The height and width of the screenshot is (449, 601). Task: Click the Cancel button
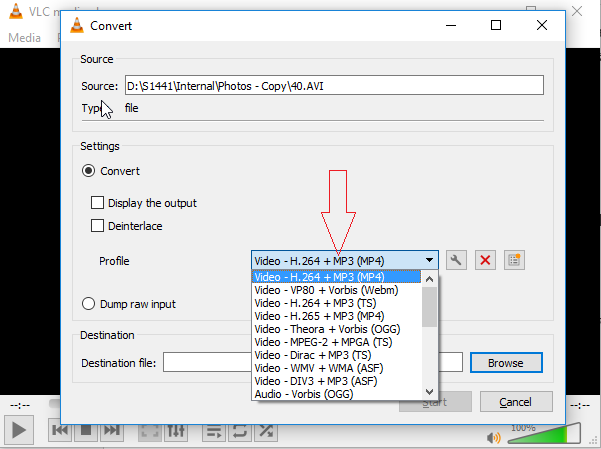[x=516, y=402]
